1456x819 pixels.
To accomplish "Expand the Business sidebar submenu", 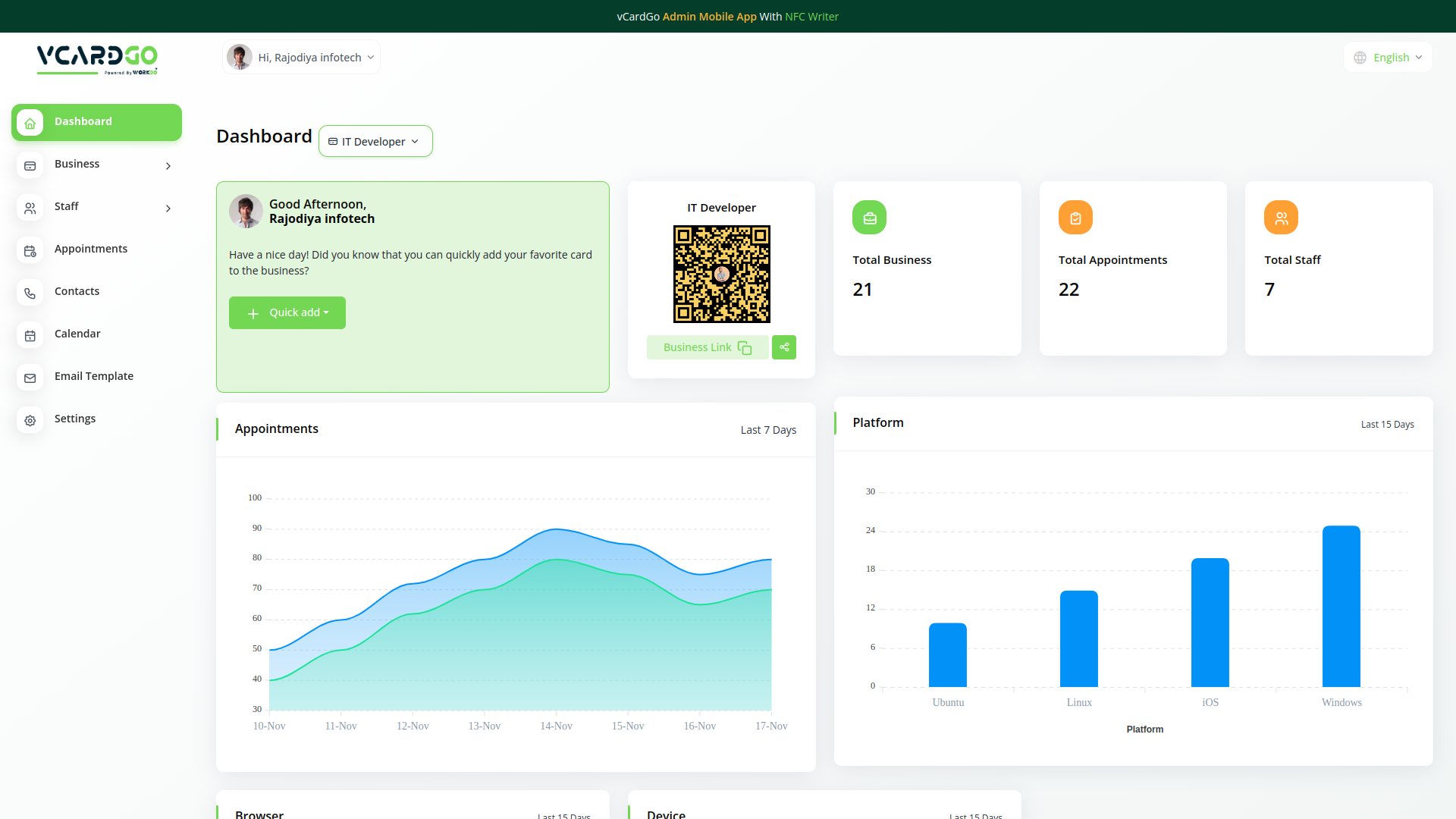I will pos(96,165).
